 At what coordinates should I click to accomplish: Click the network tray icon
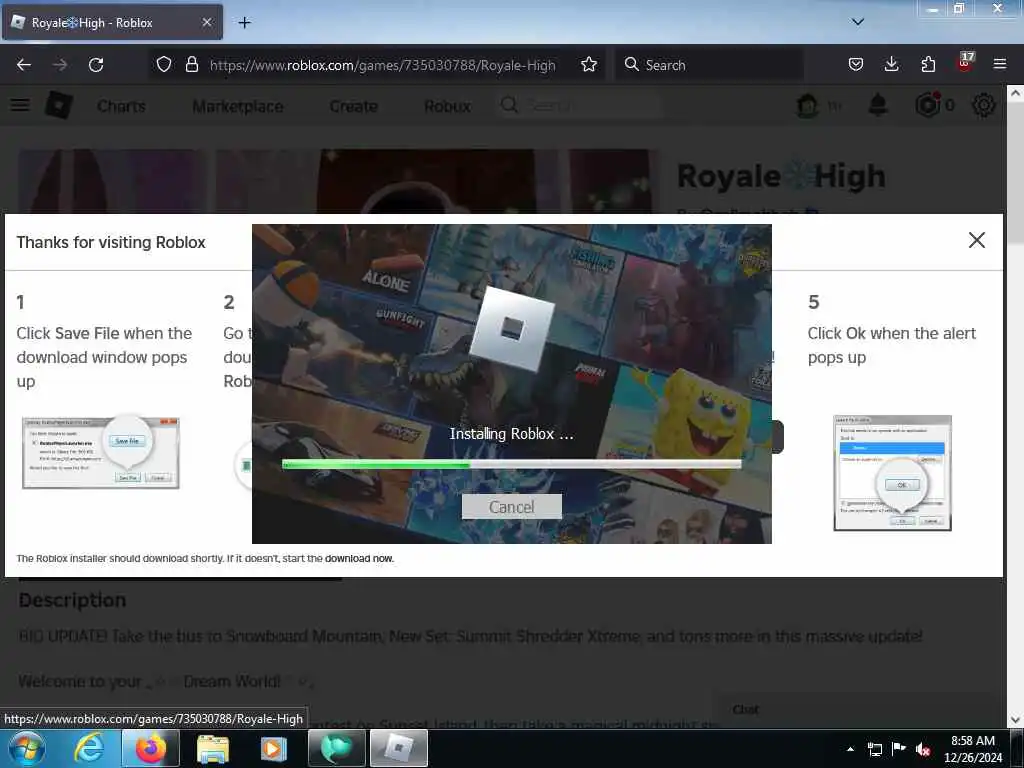pyautogui.click(x=874, y=749)
